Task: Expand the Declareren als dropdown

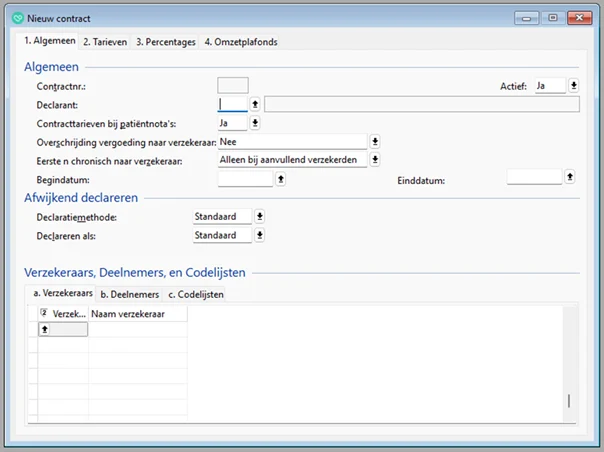Action: pos(260,235)
